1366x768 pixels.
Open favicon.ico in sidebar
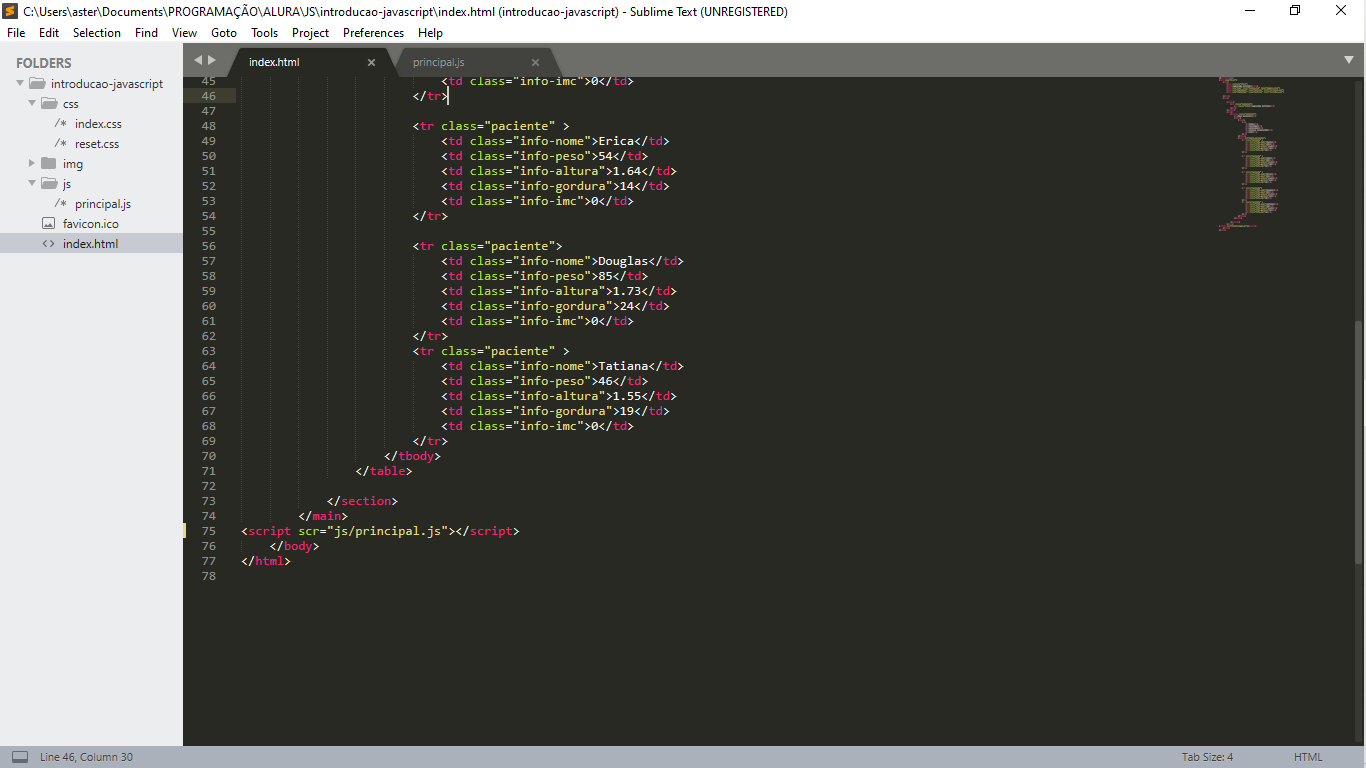tap(91, 224)
